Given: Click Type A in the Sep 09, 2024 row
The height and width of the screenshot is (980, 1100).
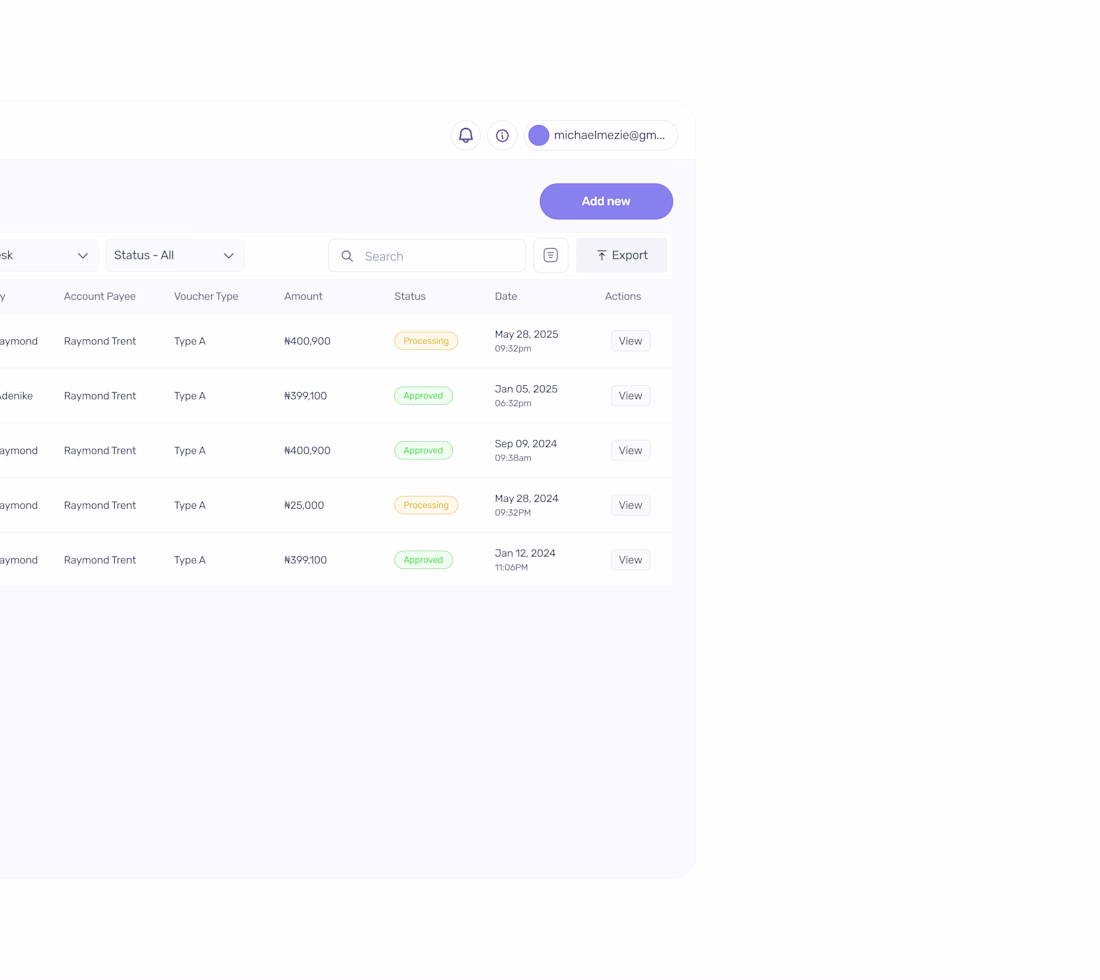Looking at the screenshot, I should [190, 450].
